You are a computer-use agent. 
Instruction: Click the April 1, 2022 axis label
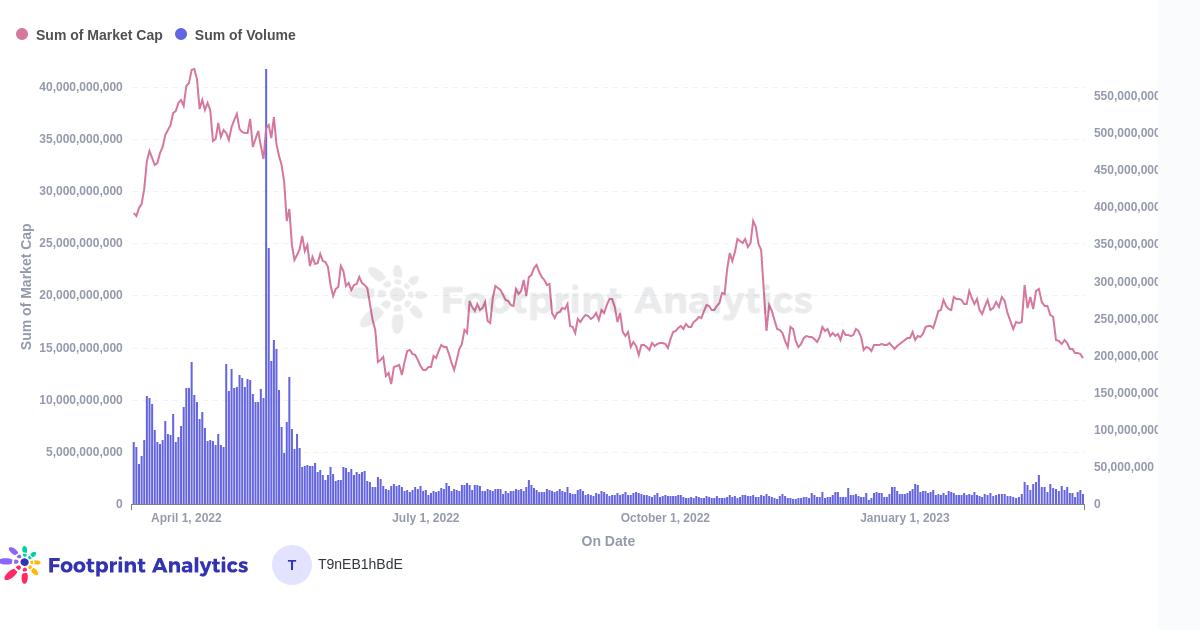click(x=186, y=518)
